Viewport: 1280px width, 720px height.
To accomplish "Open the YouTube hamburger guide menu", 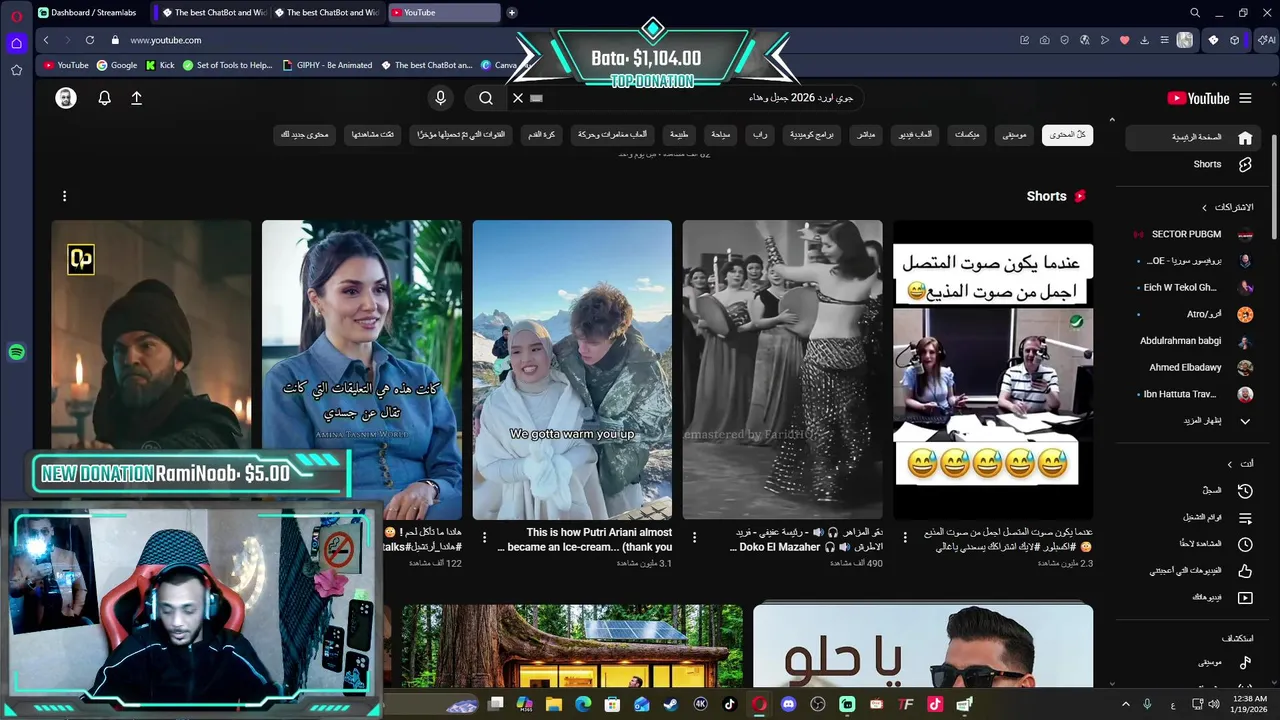I will tap(1245, 98).
